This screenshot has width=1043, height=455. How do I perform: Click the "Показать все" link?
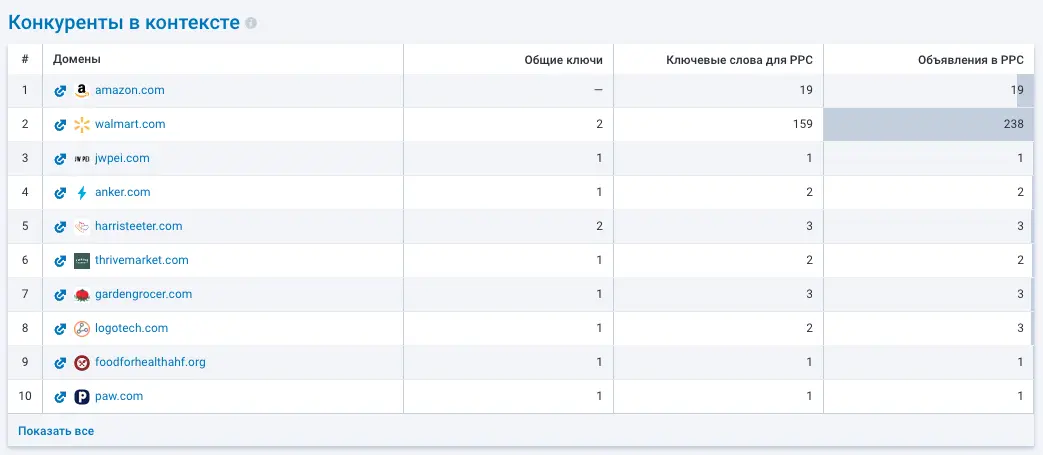(56, 431)
